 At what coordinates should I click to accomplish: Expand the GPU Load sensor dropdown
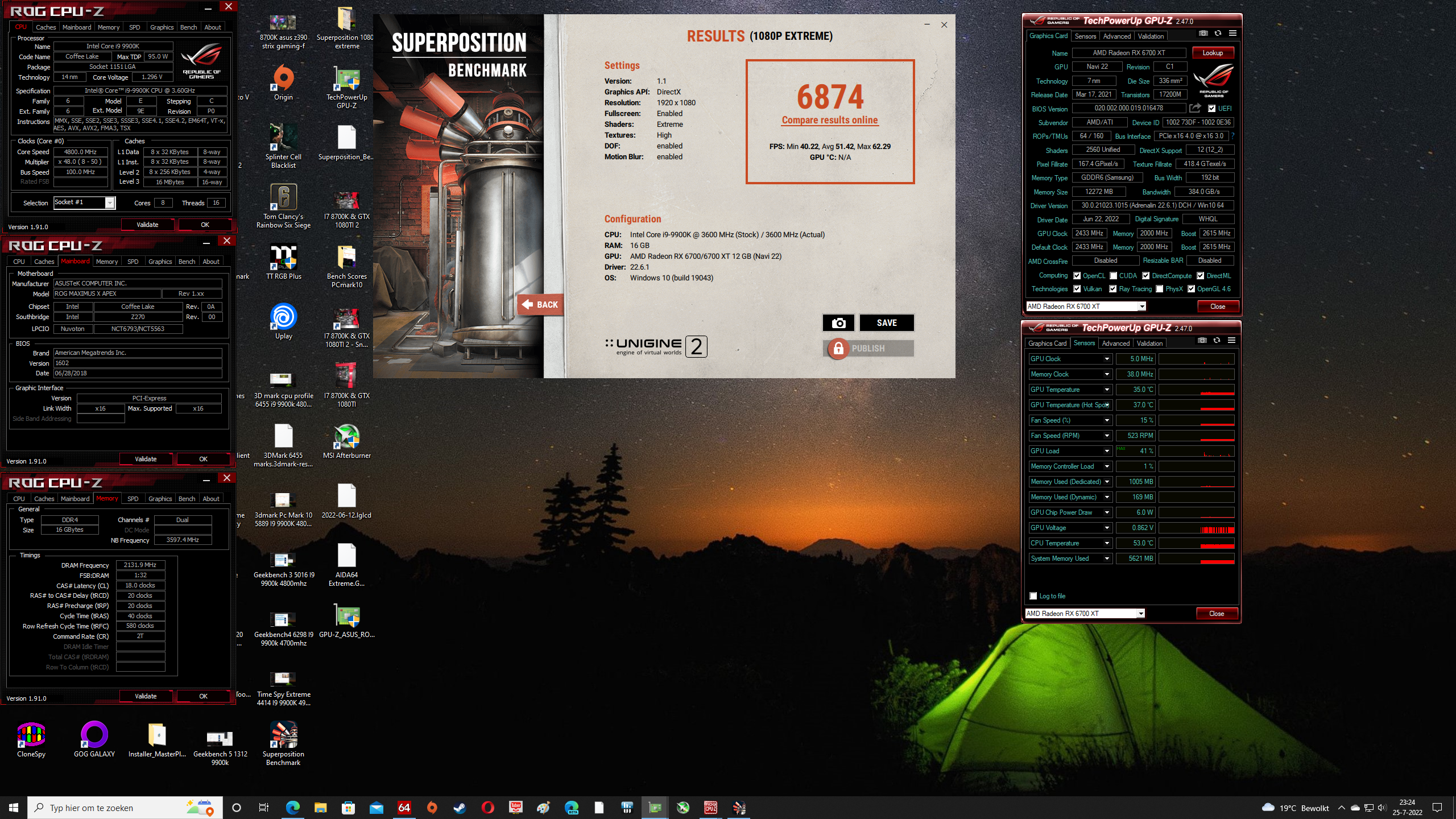point(1107,451)
